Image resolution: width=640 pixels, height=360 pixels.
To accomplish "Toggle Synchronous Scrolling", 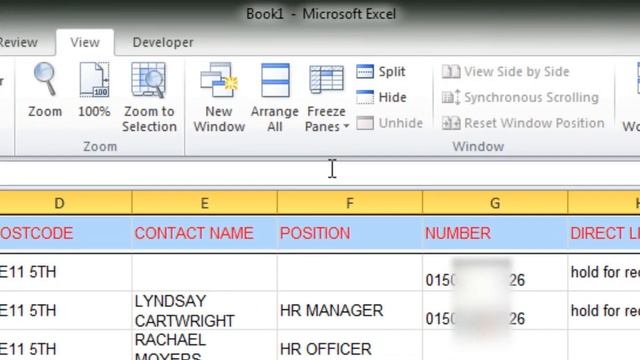I will [520, 98].
